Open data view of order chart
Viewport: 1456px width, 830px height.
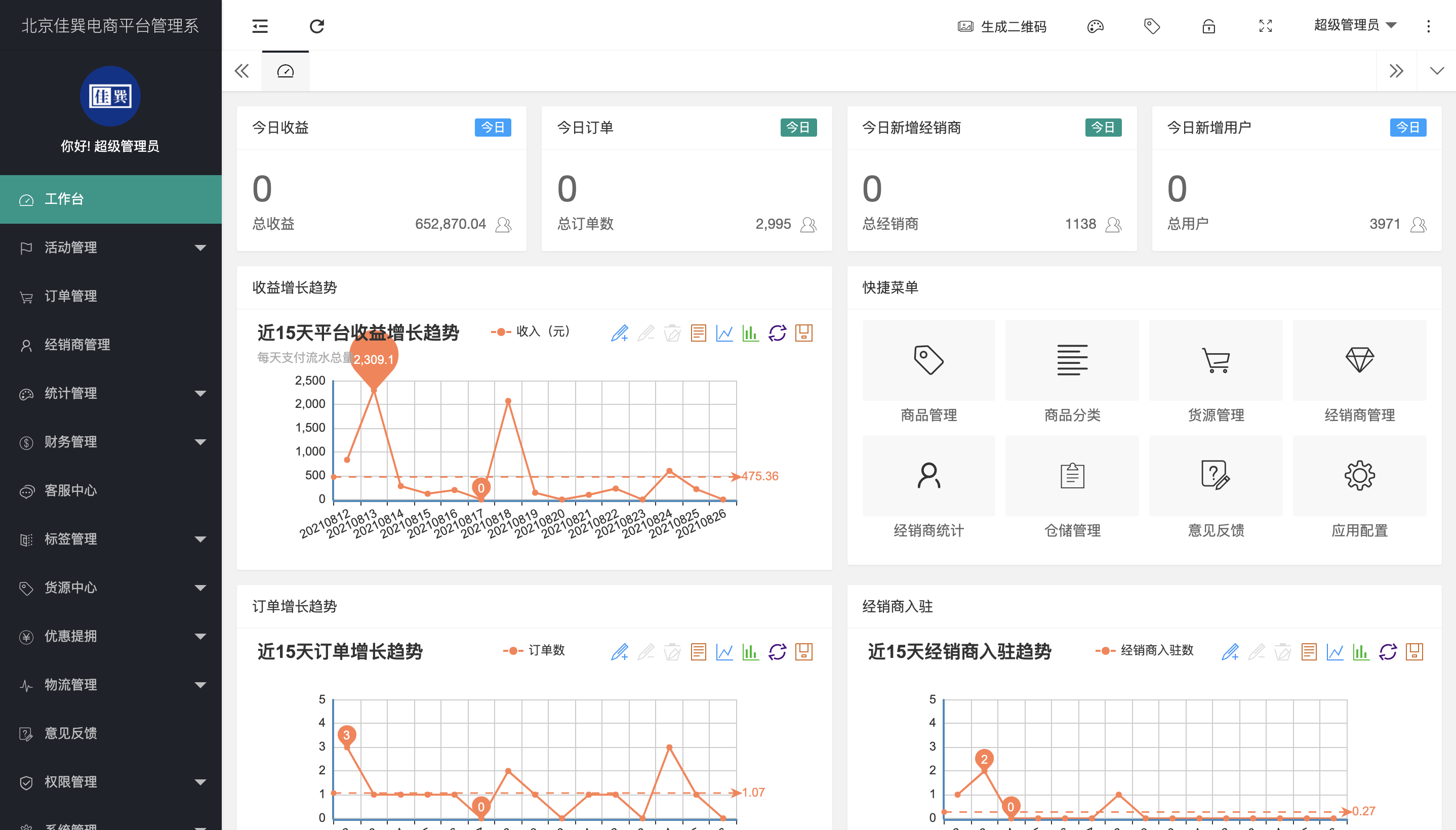pyautogui.click(x=698, y=651)
